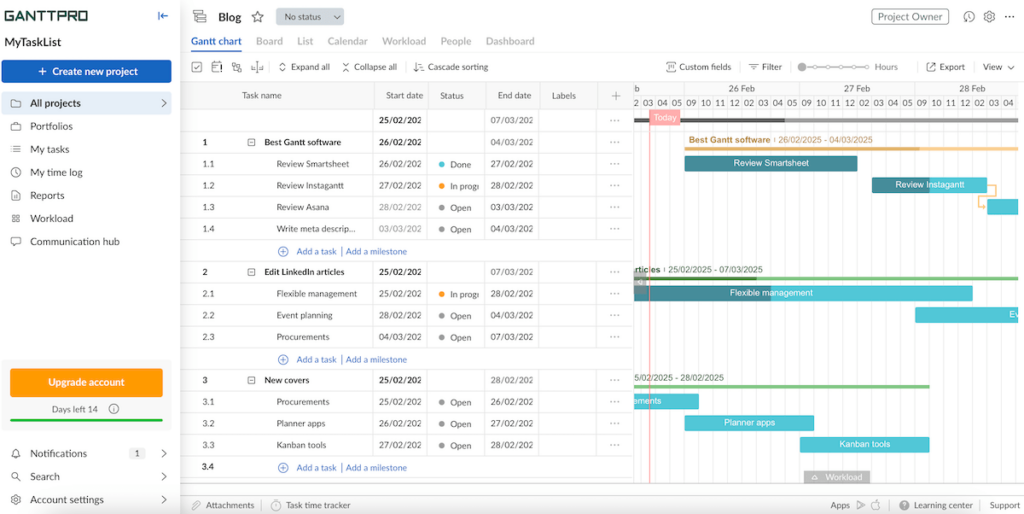Click Expand all in toolbar
The height and width of the screenshot is (514, 1024).
coord(304,67)
